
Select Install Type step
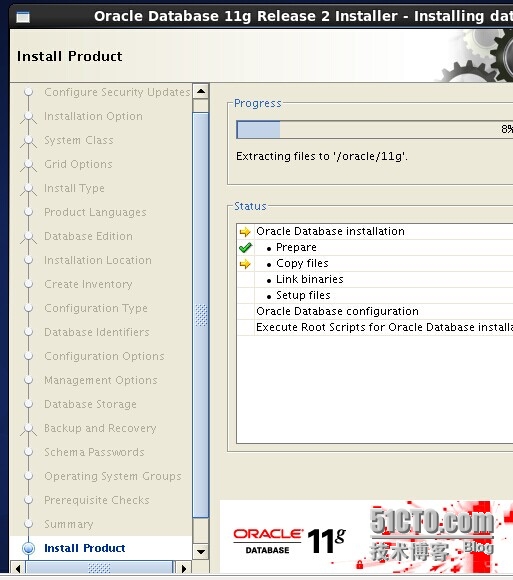(74, 188)
